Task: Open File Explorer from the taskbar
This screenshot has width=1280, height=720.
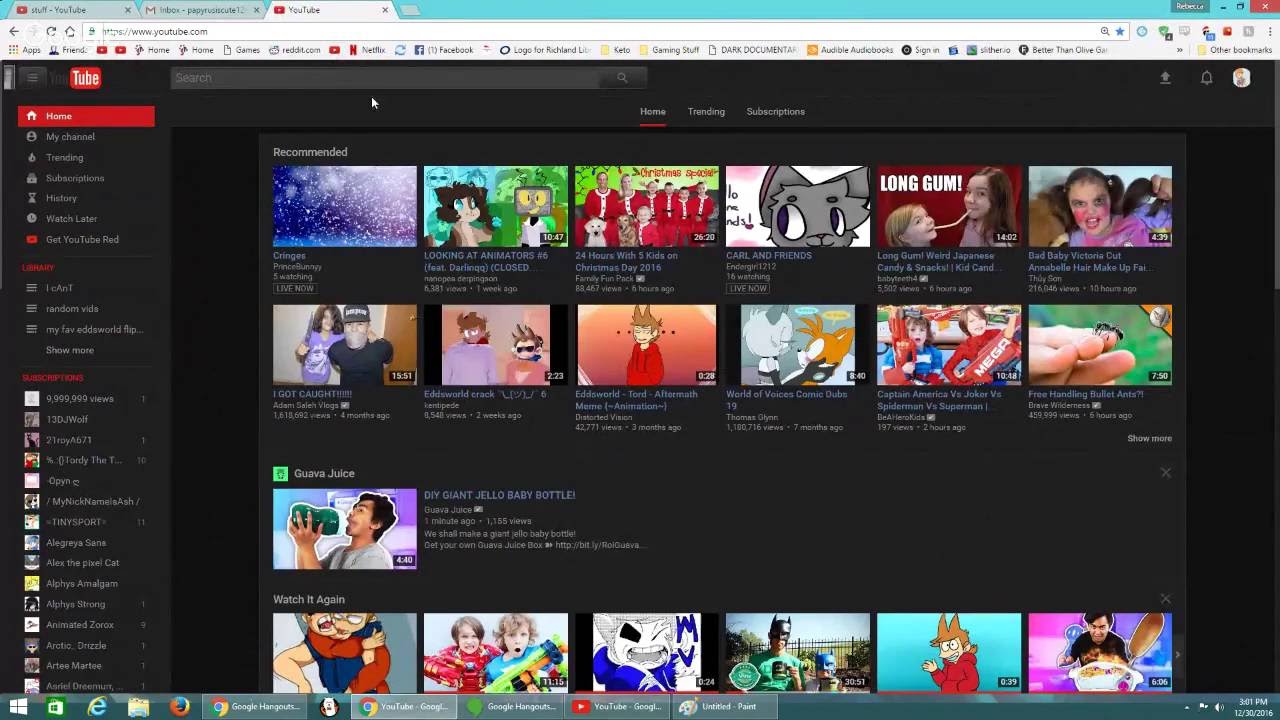Action: tap(138, 707)
